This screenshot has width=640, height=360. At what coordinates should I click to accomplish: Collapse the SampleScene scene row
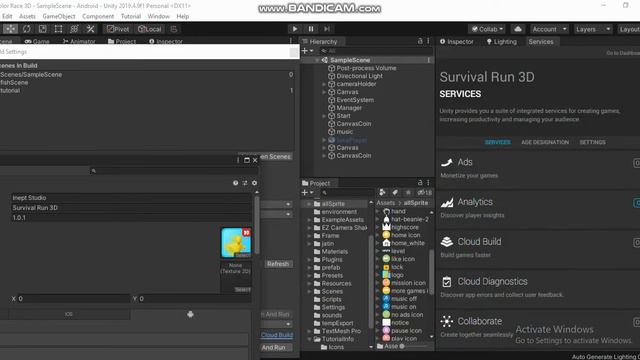click(317, 60)
